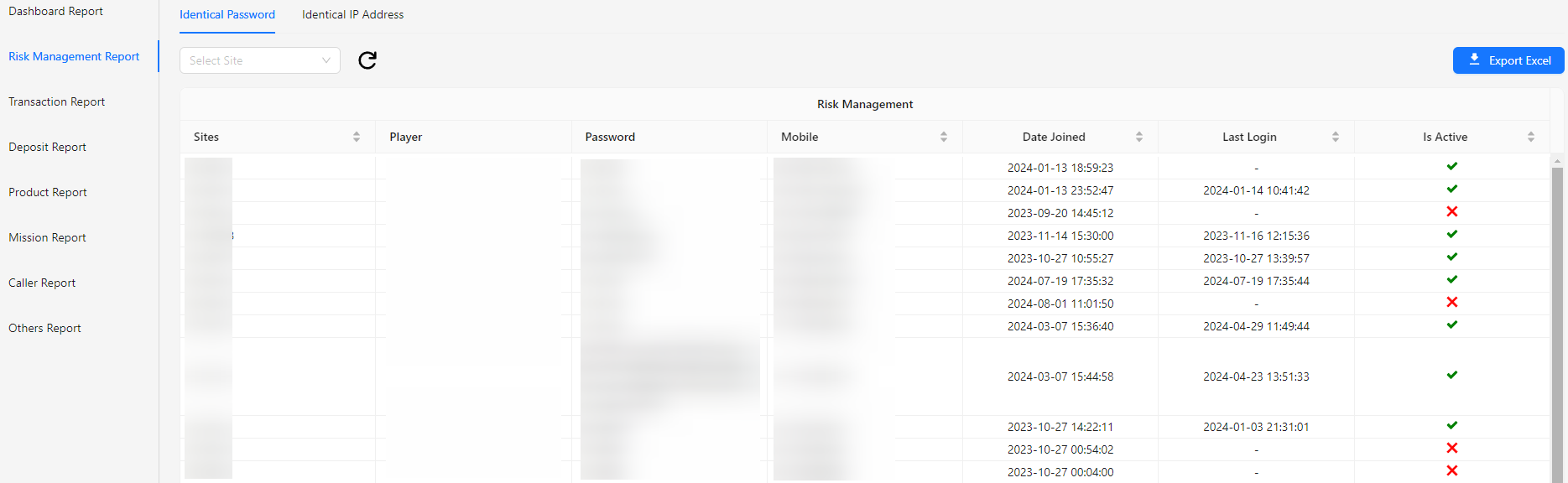Sort table by Mobile column

click(944, 137)
